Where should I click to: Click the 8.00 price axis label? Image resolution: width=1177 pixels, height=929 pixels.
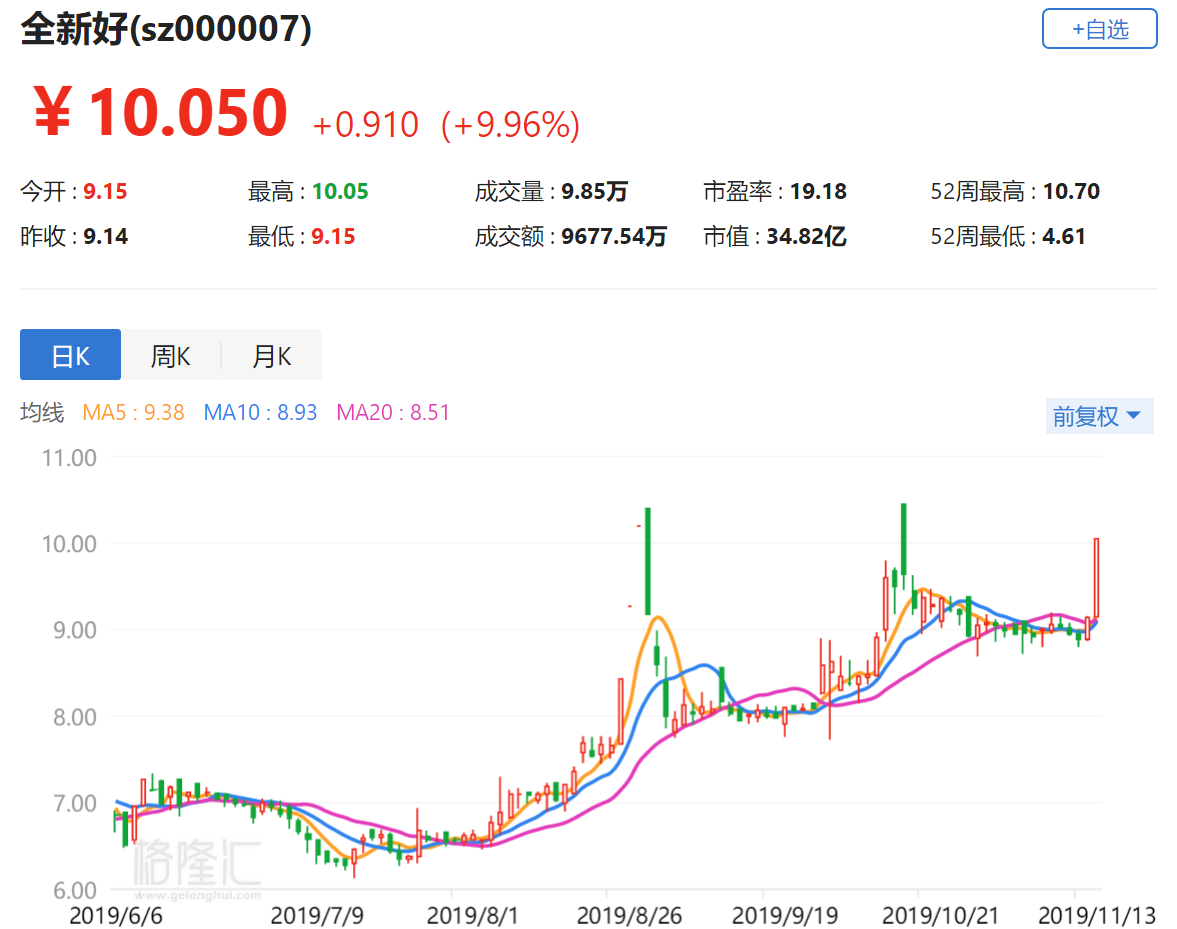(x=74, y=717)
